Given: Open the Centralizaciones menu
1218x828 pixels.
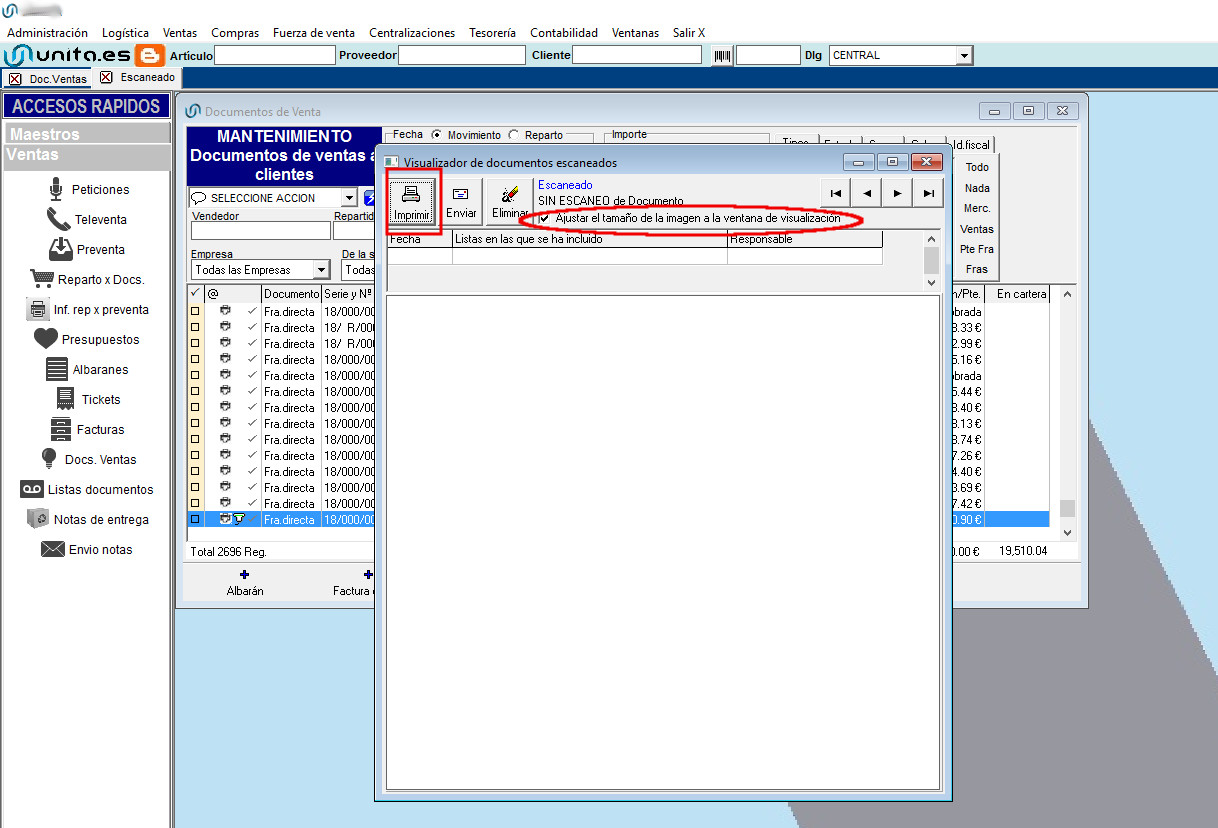Looking at the screenshot, I should coord(412,33).
